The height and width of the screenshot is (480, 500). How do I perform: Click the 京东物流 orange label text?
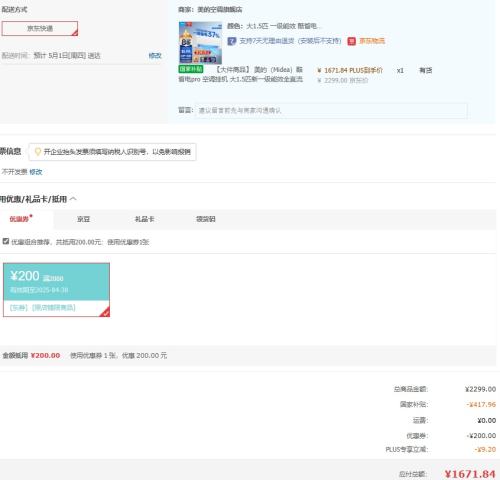click(x=372, y=41)
